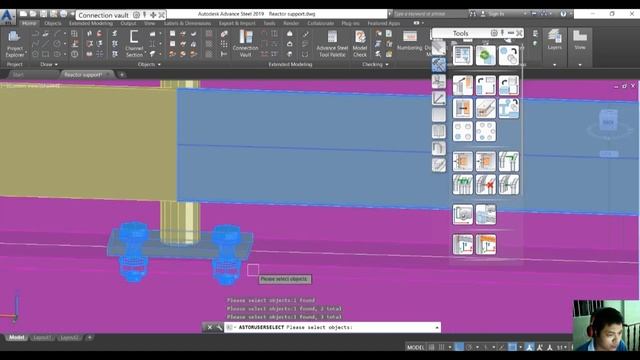This screenshot has height=360, width=640.
Task: Select the orange plate tool with arrow
Action: point(463,109)
